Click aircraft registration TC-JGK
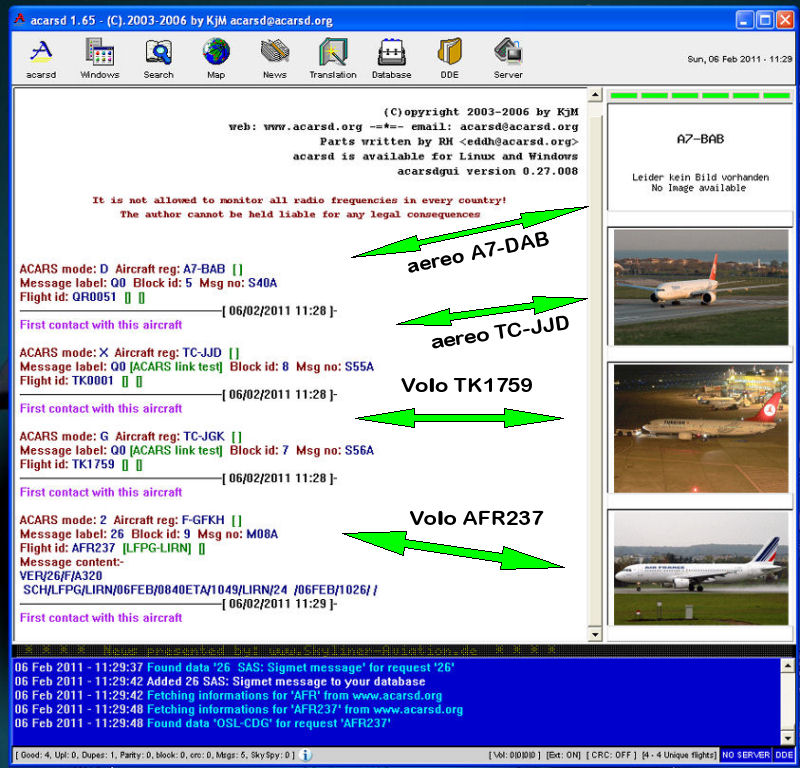 pyautogui.click(x=204, y=436)
